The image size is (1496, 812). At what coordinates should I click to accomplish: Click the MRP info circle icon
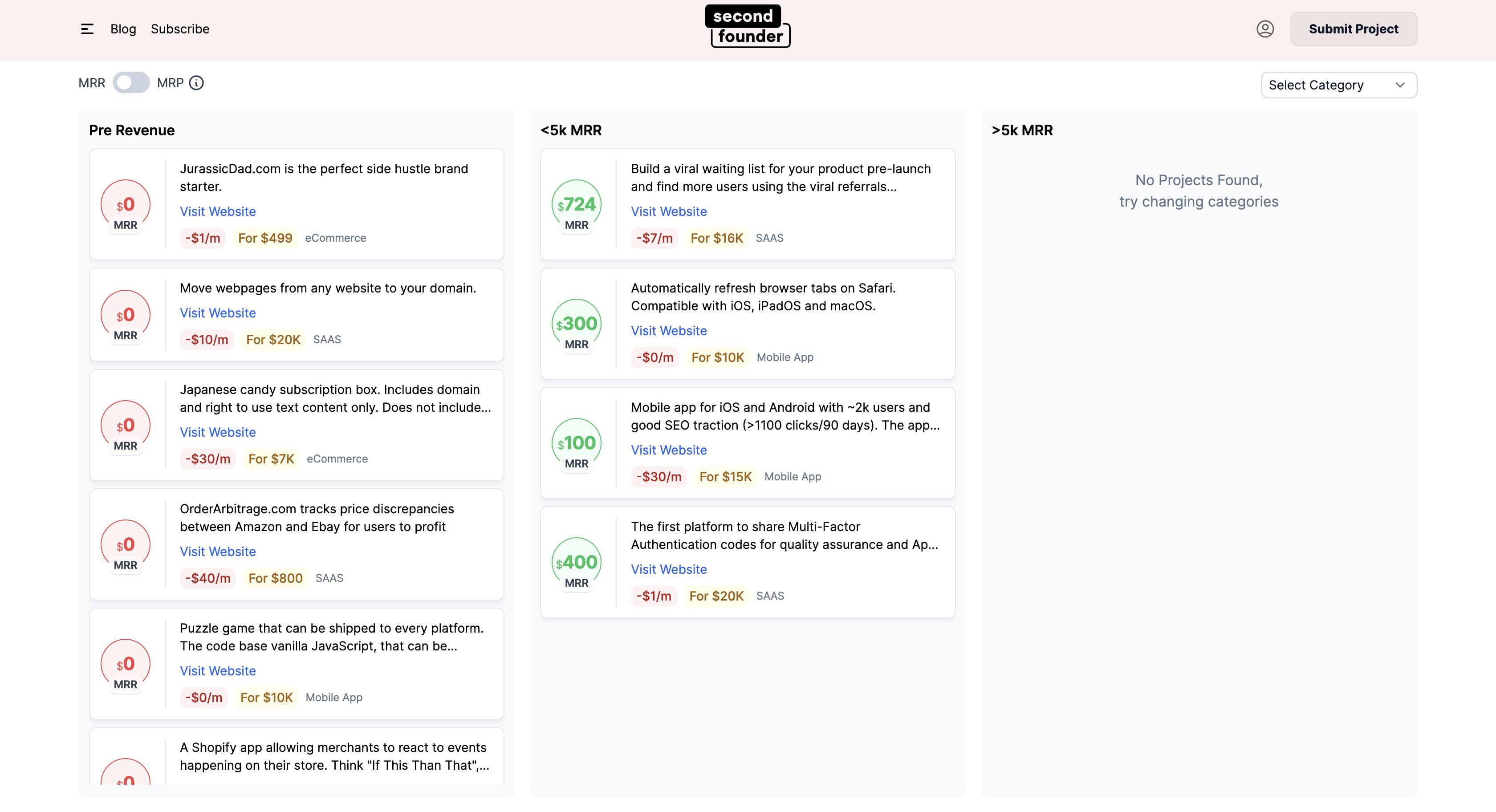[x=197, y=83]
